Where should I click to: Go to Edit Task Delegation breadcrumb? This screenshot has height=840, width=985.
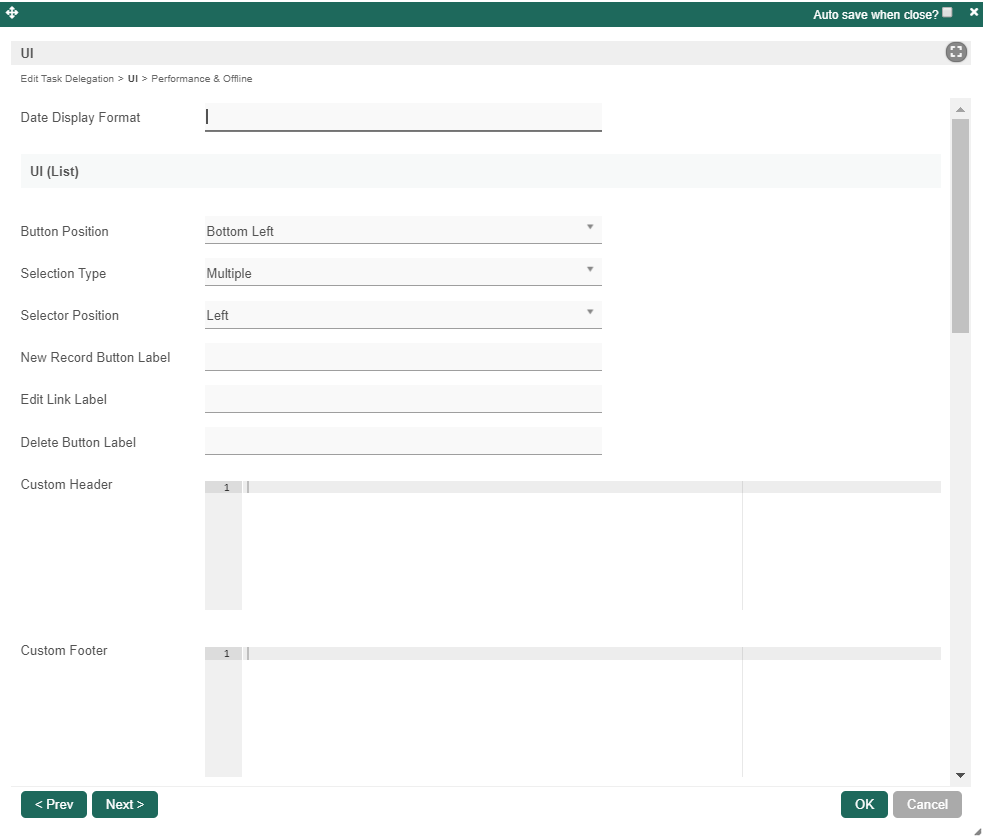[x=67, y=79]
